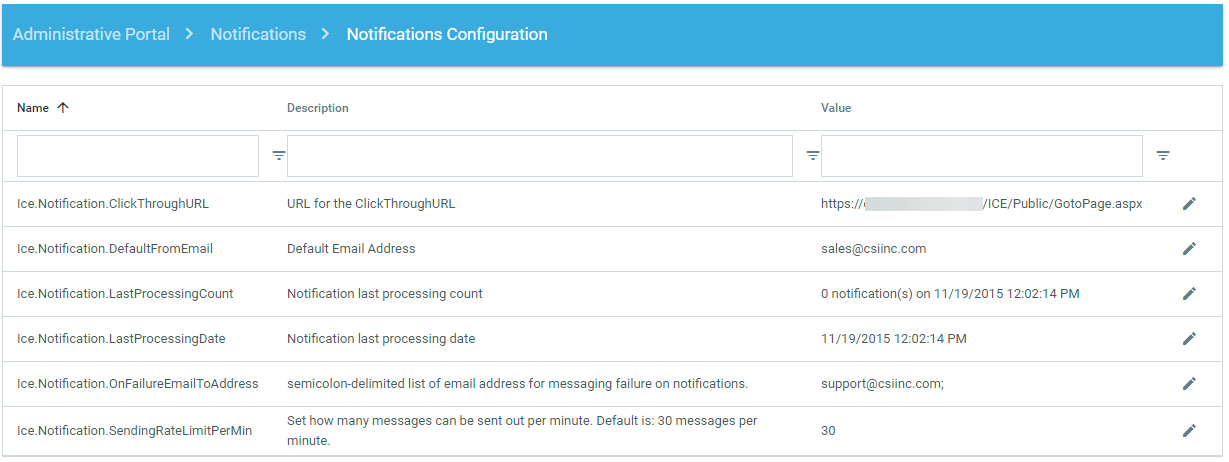Edit the Ice.Notification.ClickThroughURL row
Viewport: 1229px width, 462px height.
tap(1189, 204)
